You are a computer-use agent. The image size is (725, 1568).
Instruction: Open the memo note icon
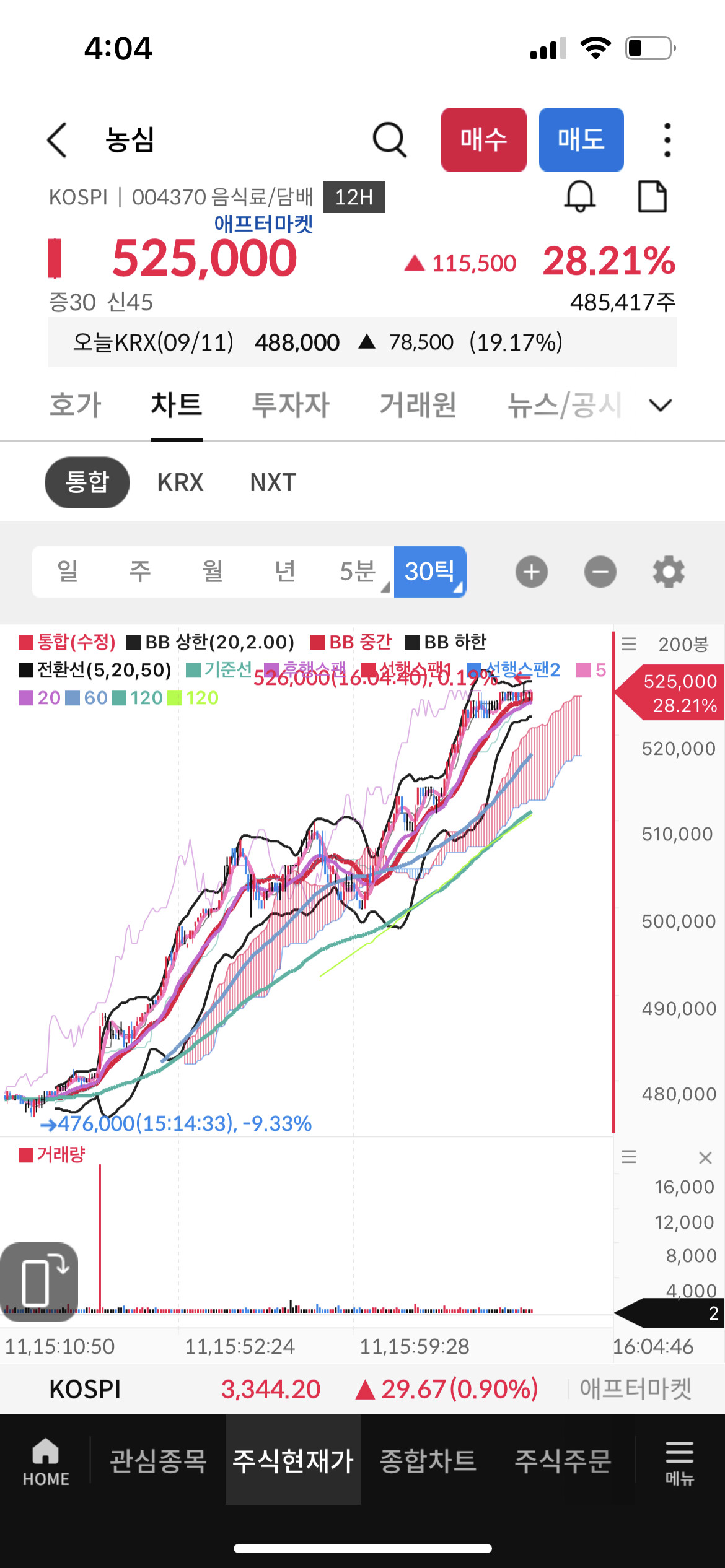[x=652, y=197]
